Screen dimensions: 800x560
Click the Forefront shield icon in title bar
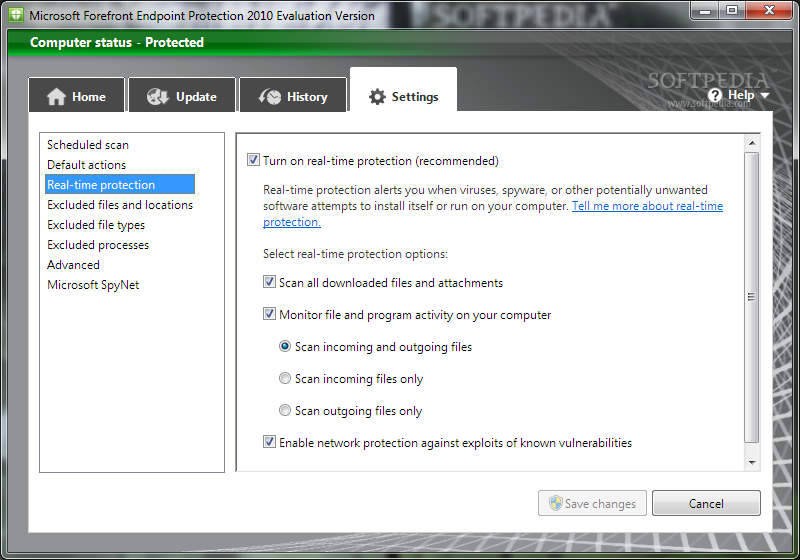pyautogui.click(x=16, y=15)
